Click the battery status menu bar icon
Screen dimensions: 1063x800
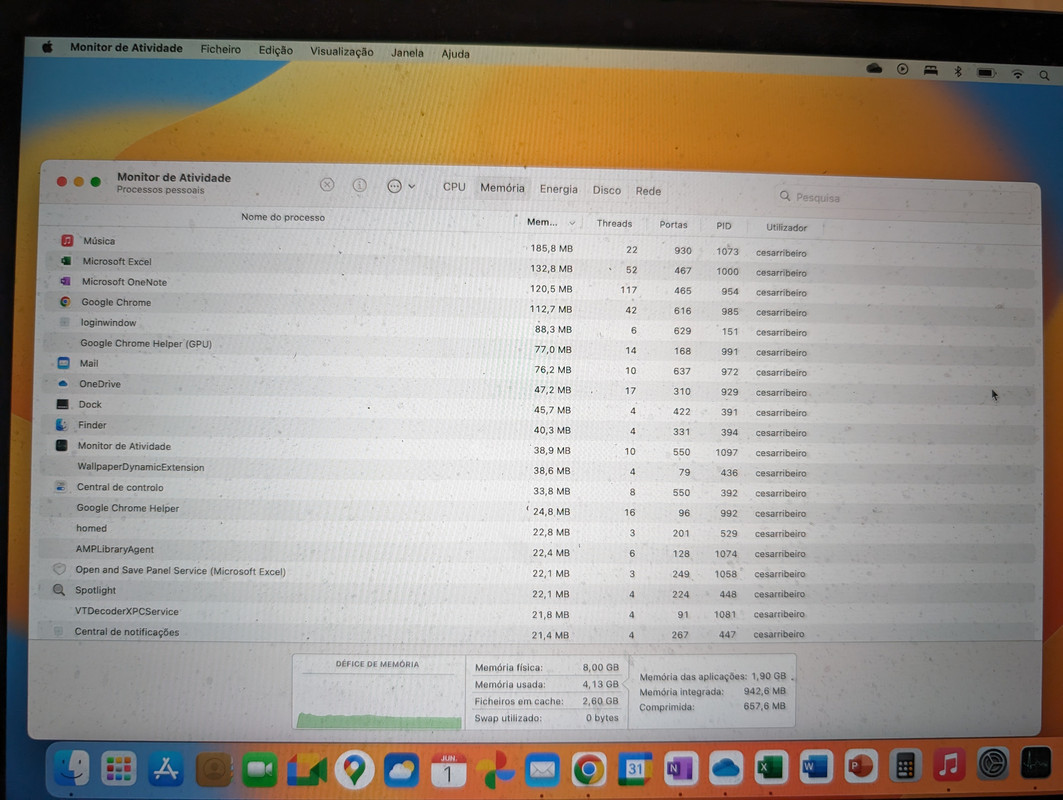[986, 72]
